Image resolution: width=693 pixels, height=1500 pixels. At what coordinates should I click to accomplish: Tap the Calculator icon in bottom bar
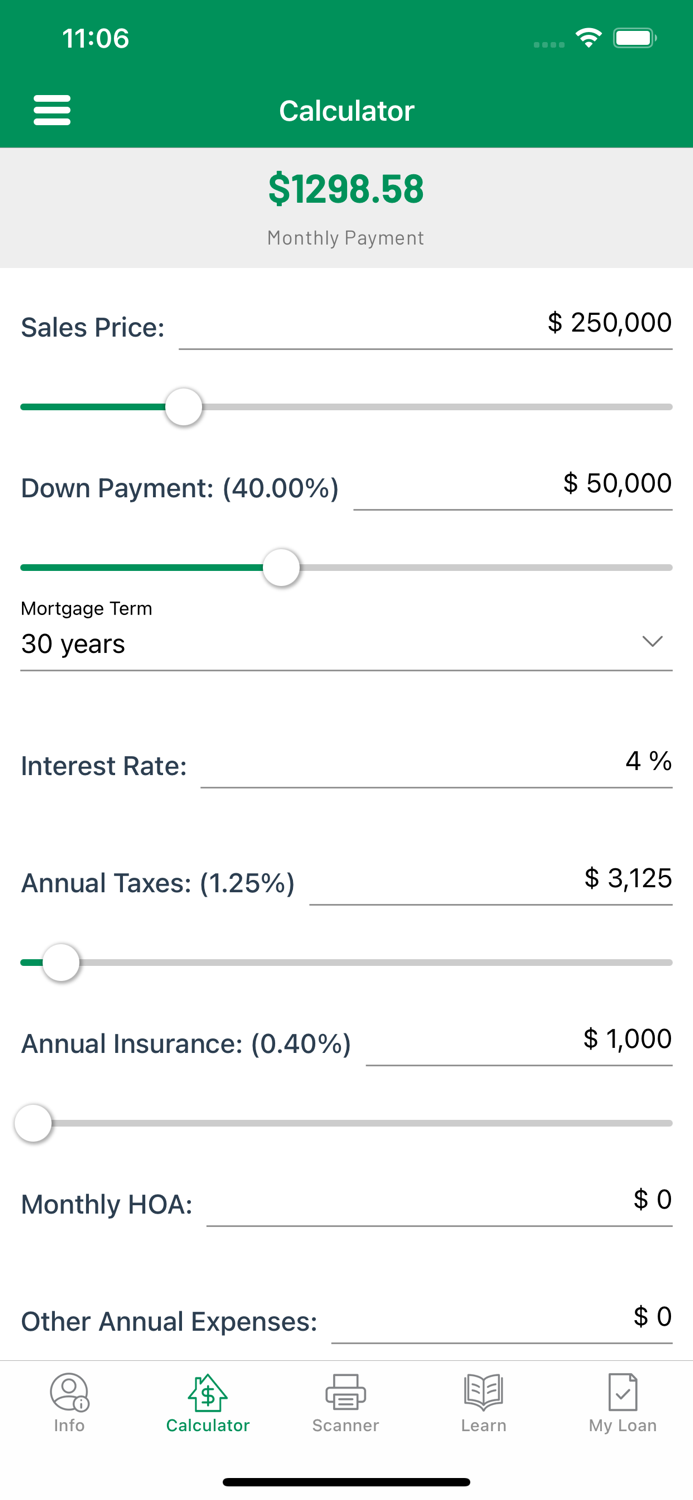pyautogui.click(x=207, y=1392)
